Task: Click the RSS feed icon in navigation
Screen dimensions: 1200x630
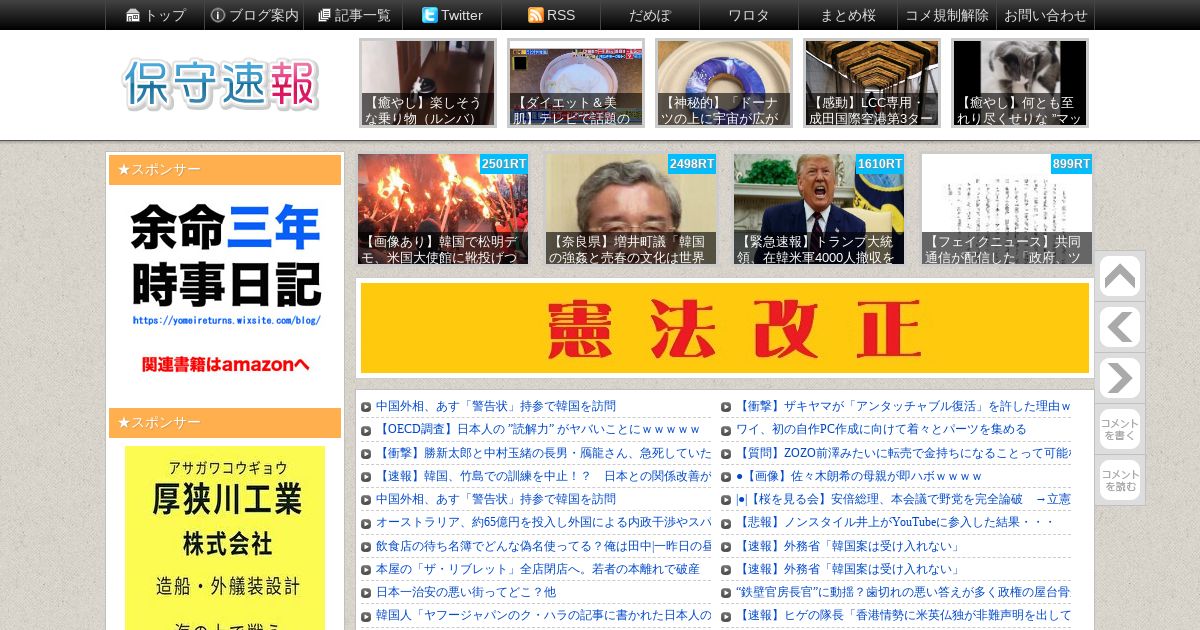Action: [x=535, y=15]
